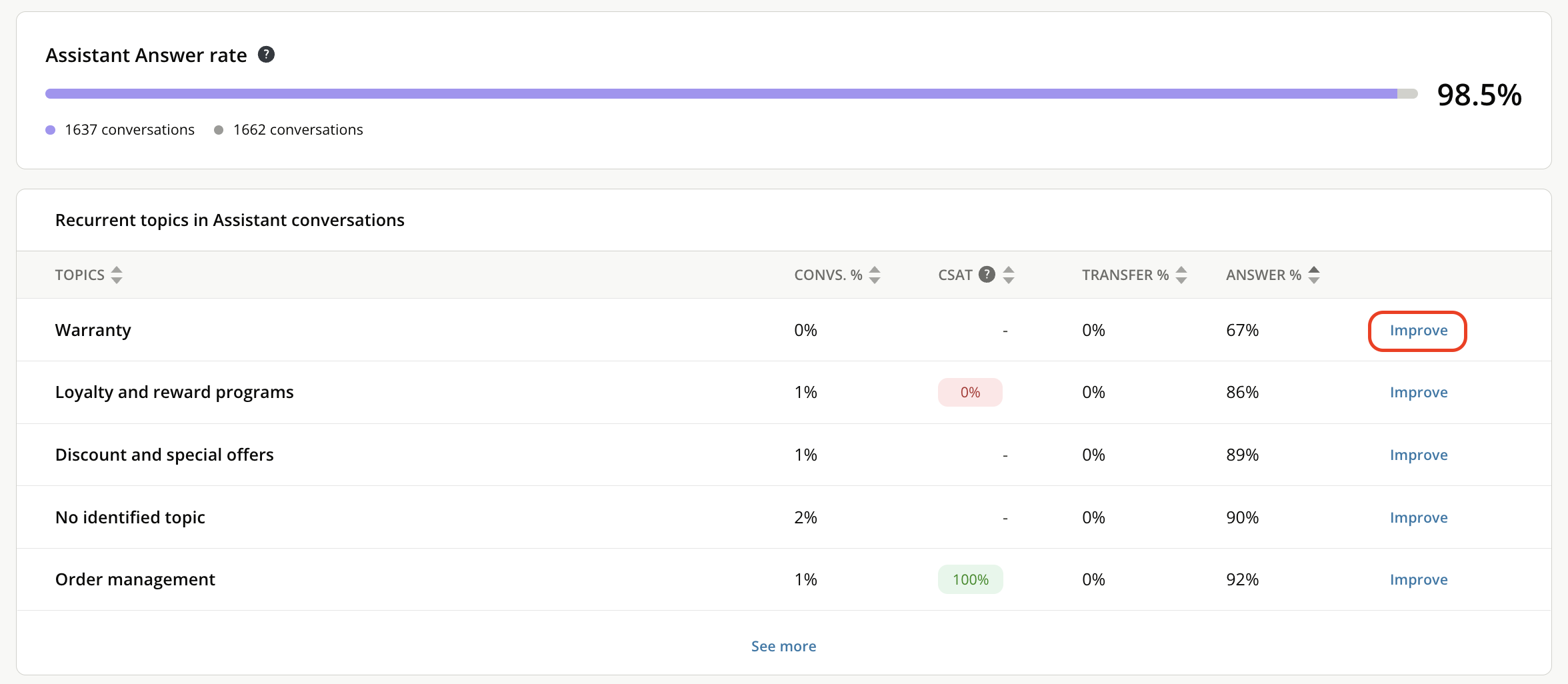Click the red 0% CSAT badge
Image resolution: width=1568 pixels, height=684 pixels.
click(970, 393)
